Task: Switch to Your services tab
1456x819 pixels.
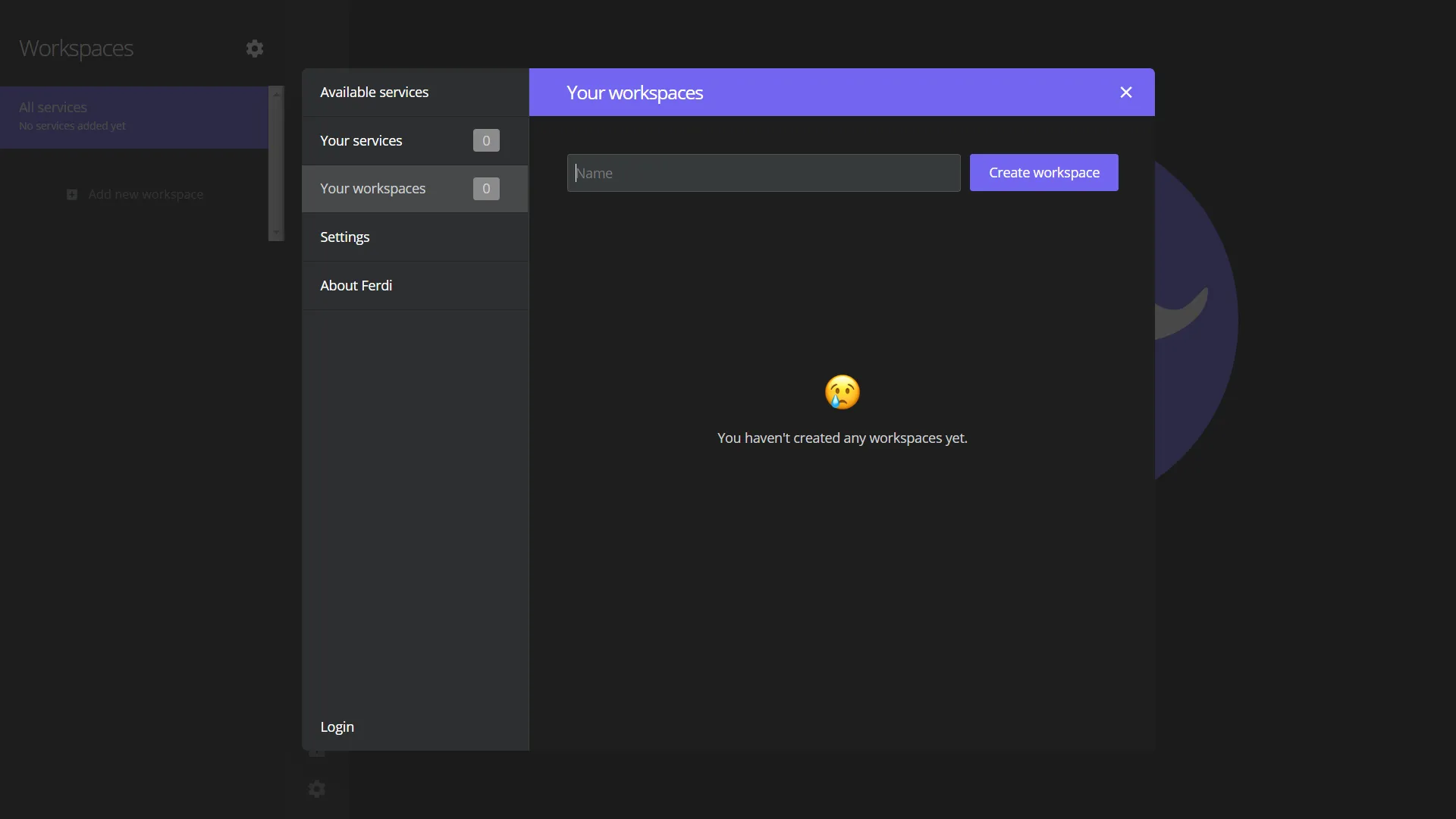Action: click(x=362, y=141)
